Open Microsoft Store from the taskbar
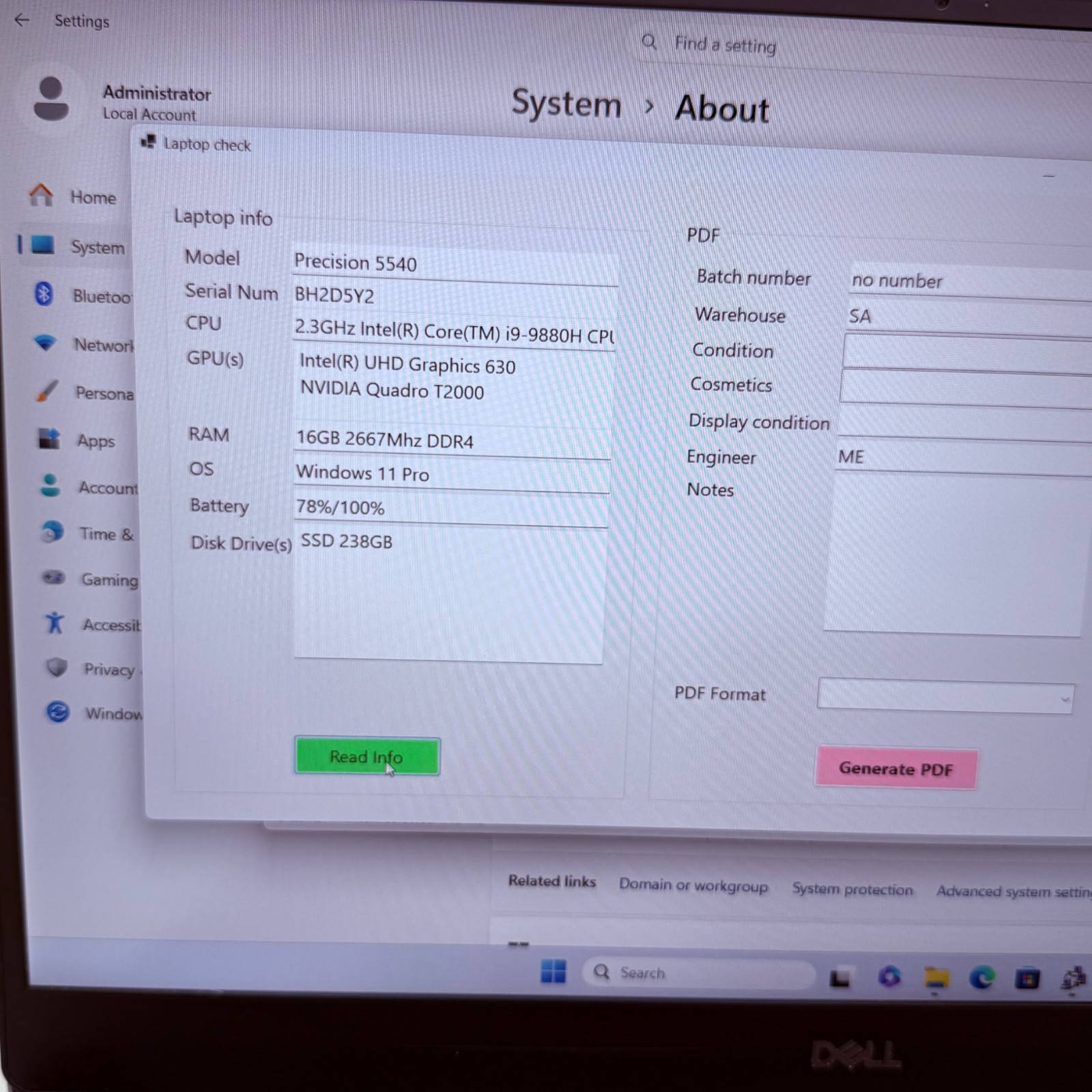 pos(1027,979)
